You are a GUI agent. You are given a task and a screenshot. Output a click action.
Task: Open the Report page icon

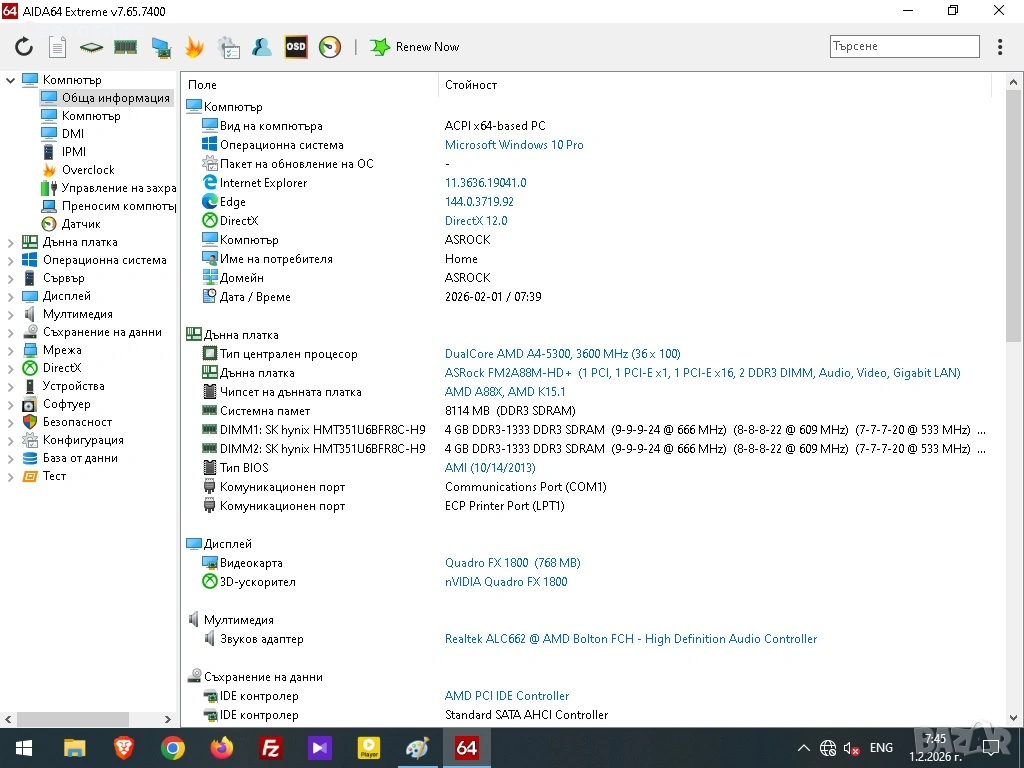[x=58, y=47]
